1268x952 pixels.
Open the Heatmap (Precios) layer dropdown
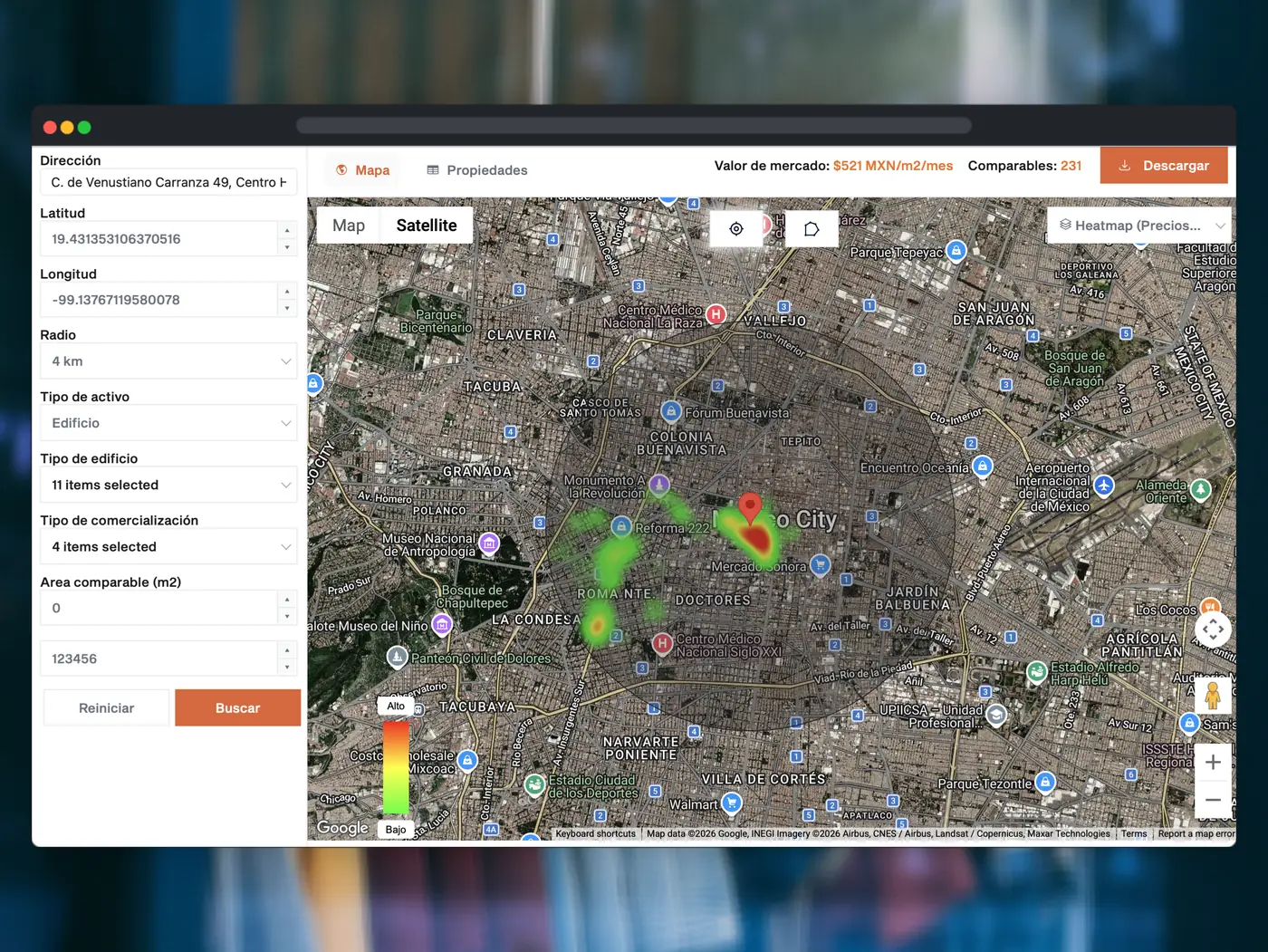(x=1139, y=226)
